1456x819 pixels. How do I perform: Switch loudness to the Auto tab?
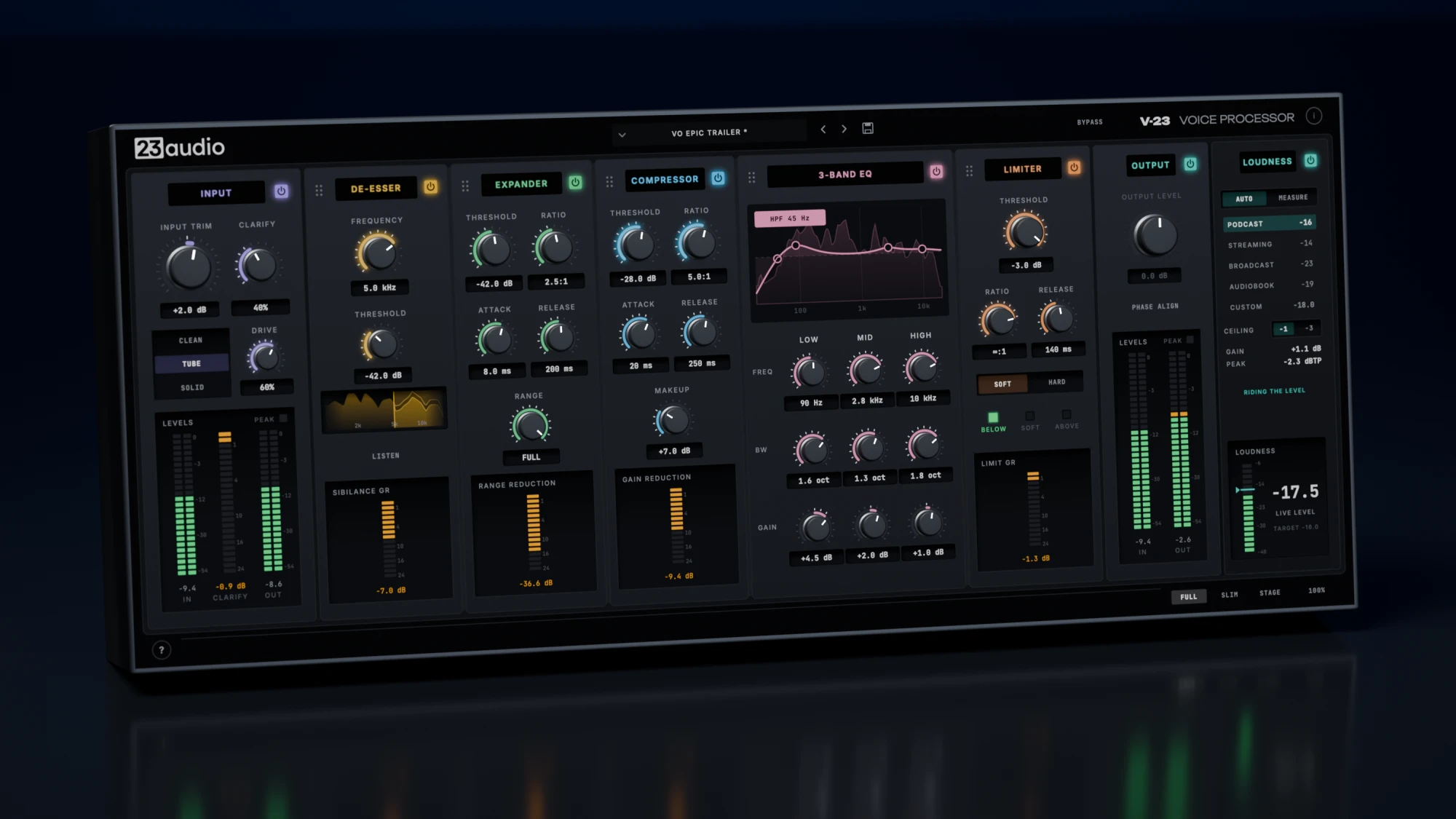(x=1244, y=199)
